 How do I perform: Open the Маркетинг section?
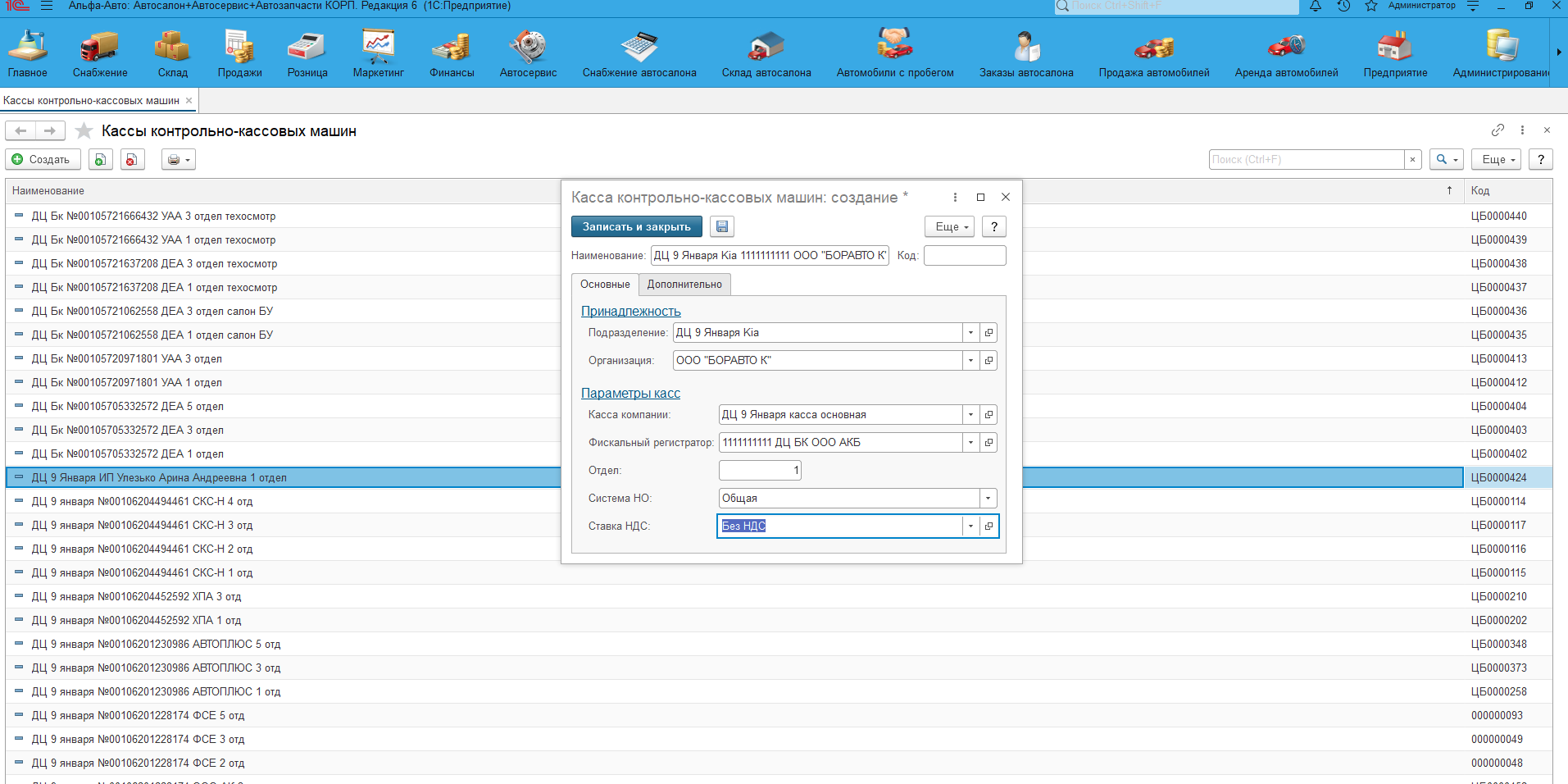click(x=379, y=54)
